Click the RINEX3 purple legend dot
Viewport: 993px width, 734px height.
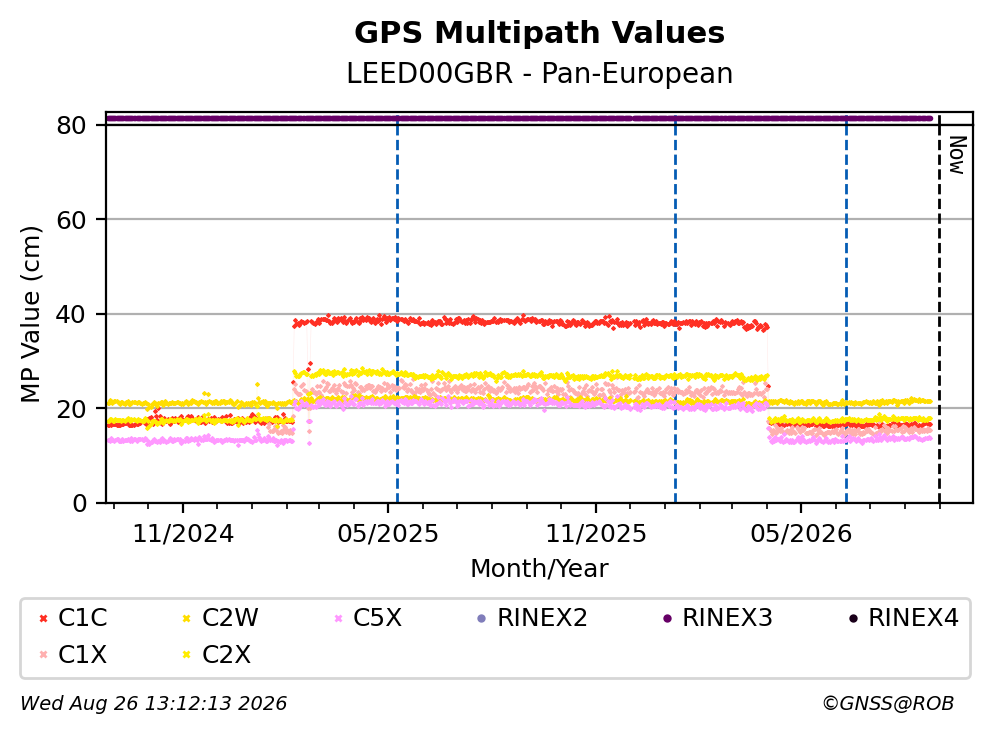[667, 618]
